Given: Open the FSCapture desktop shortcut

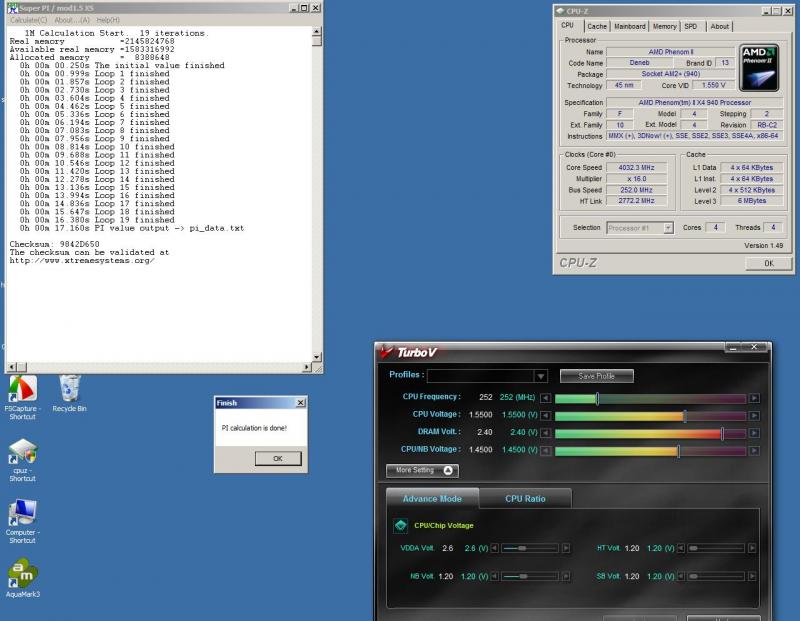Looking at the screenshot, I should (22, 390).
